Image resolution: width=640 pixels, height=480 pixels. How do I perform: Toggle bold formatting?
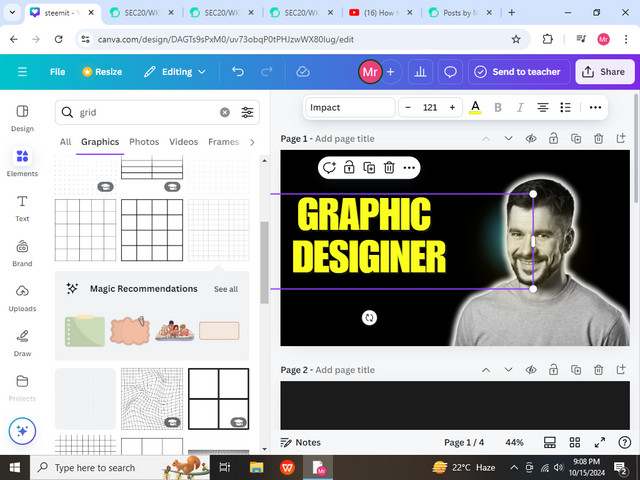[x=498, y=107]
